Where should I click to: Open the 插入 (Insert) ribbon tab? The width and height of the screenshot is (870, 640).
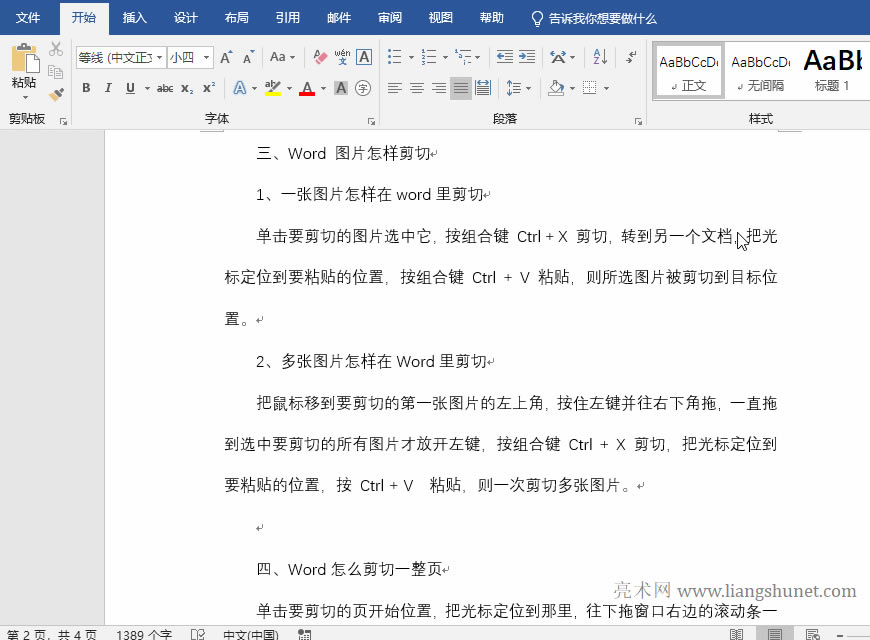click(x=134, y=18)
